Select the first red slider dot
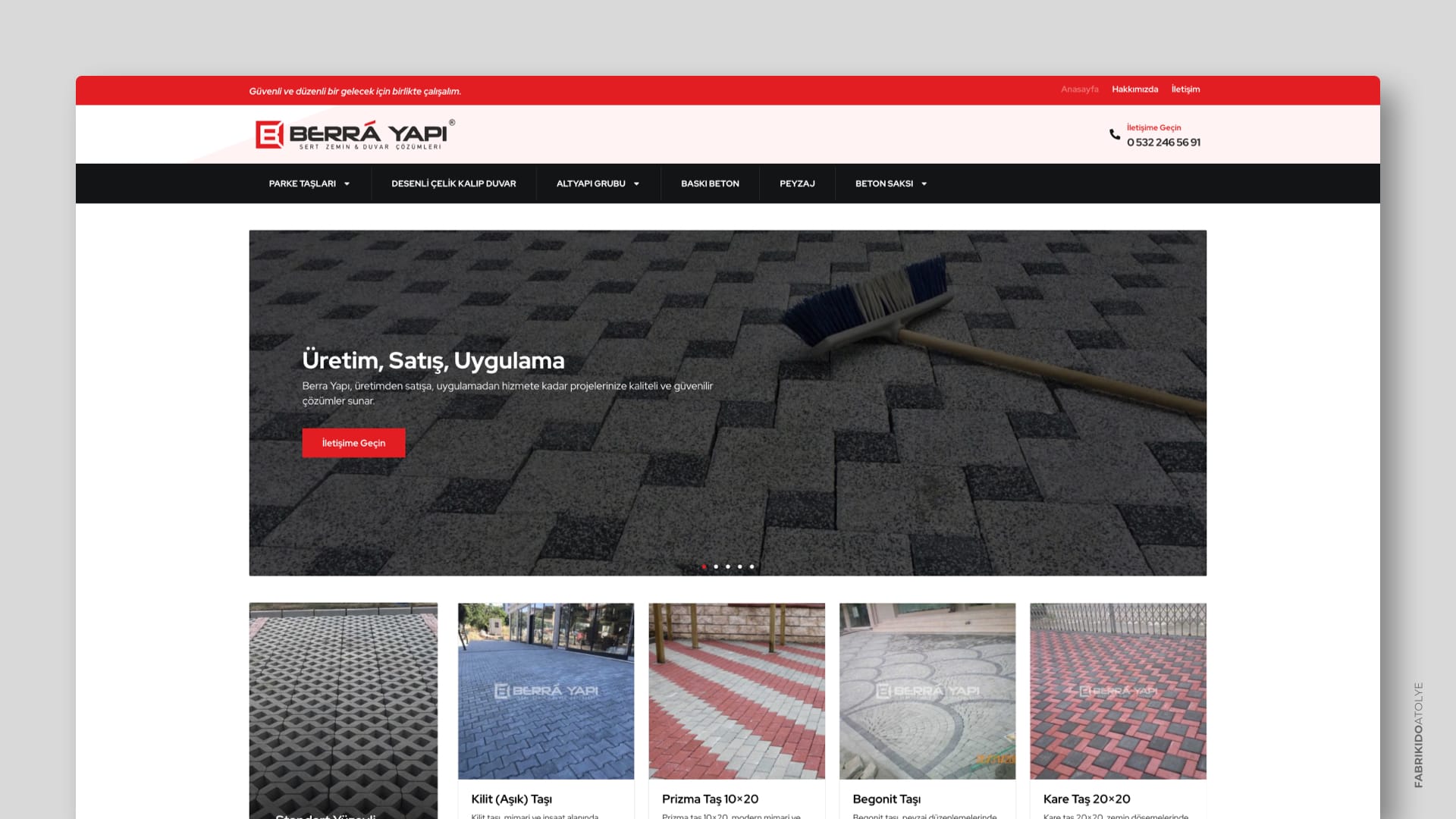Image resolution: width=1456 pixels, height=819 pixels. click(x=704, y=566)
